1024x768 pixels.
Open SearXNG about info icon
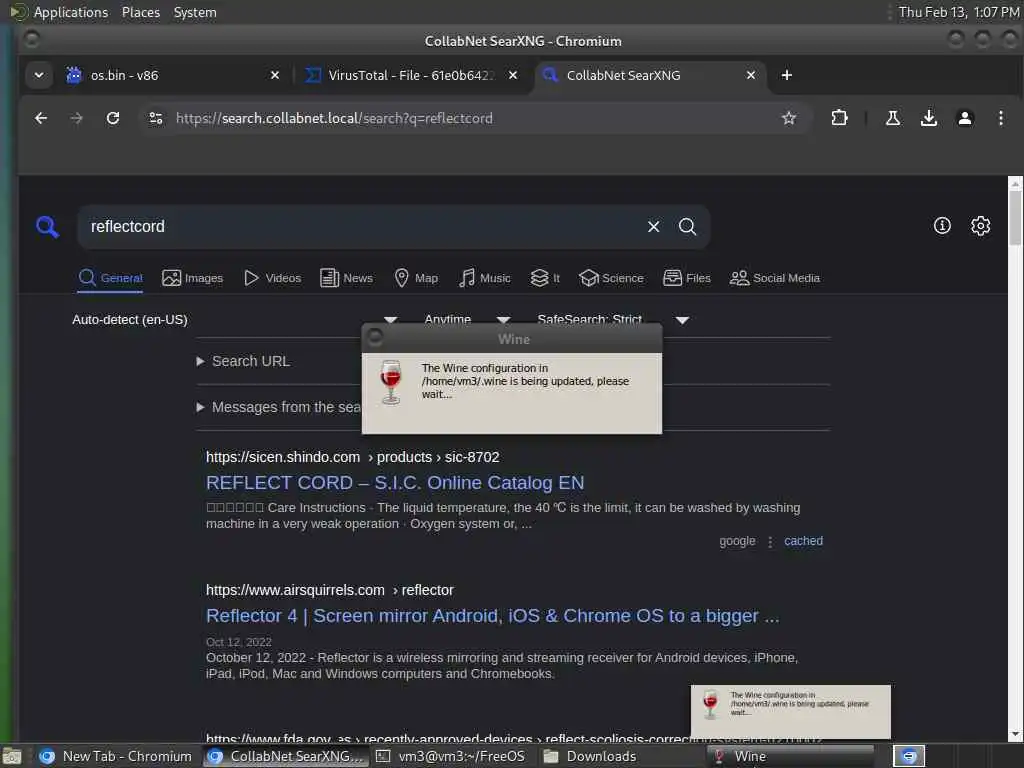pos(942,226)
